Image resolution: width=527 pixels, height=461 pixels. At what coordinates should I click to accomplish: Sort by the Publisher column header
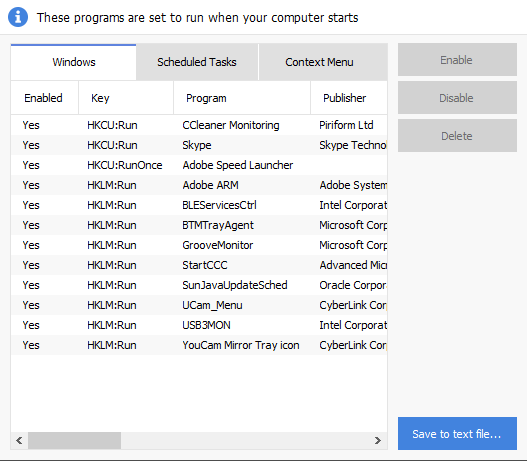[349, 98]
